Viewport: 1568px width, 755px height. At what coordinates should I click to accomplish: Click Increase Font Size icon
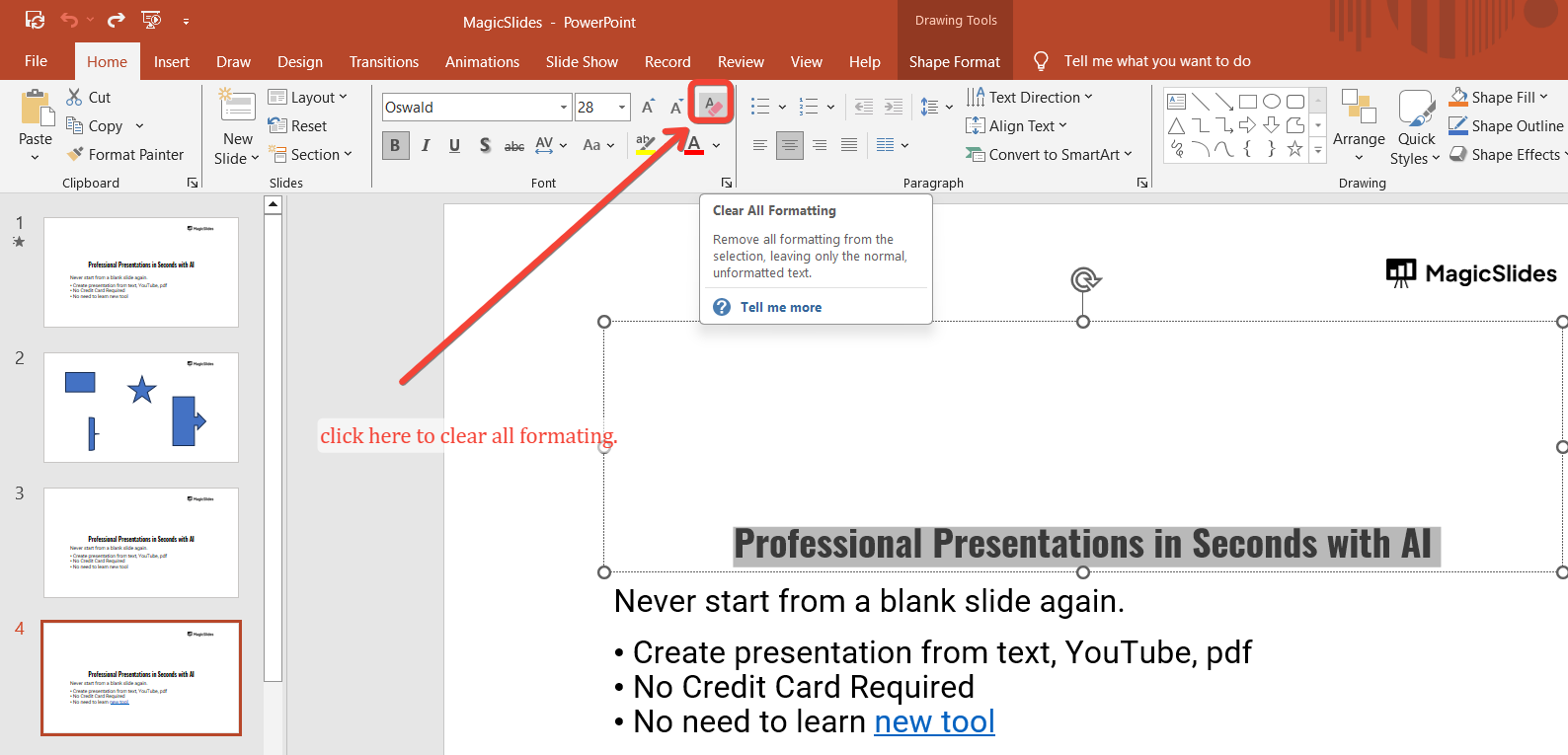[x=648, y=107]
